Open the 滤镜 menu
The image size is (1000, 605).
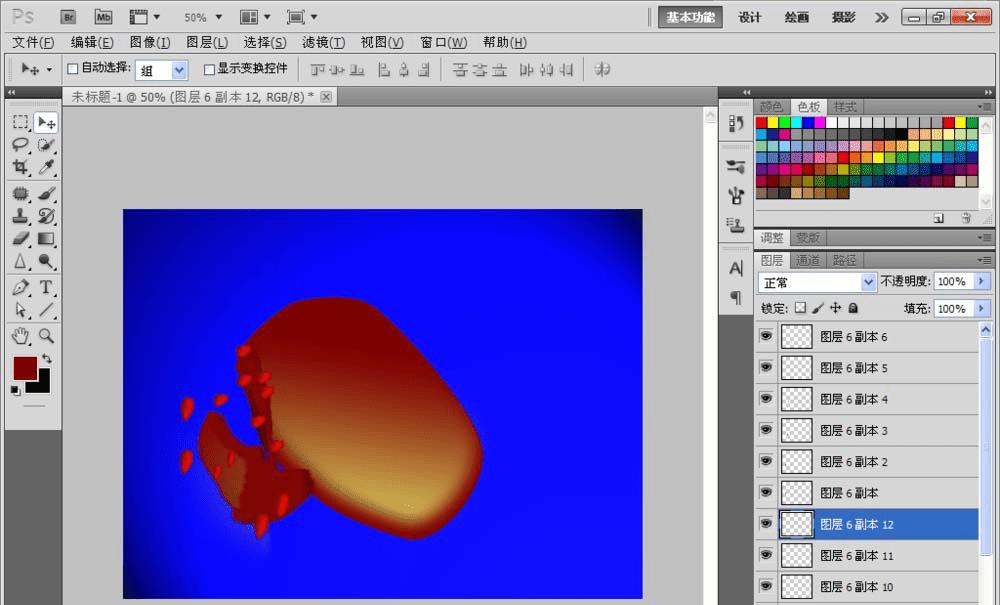click(x=323, y=42)
